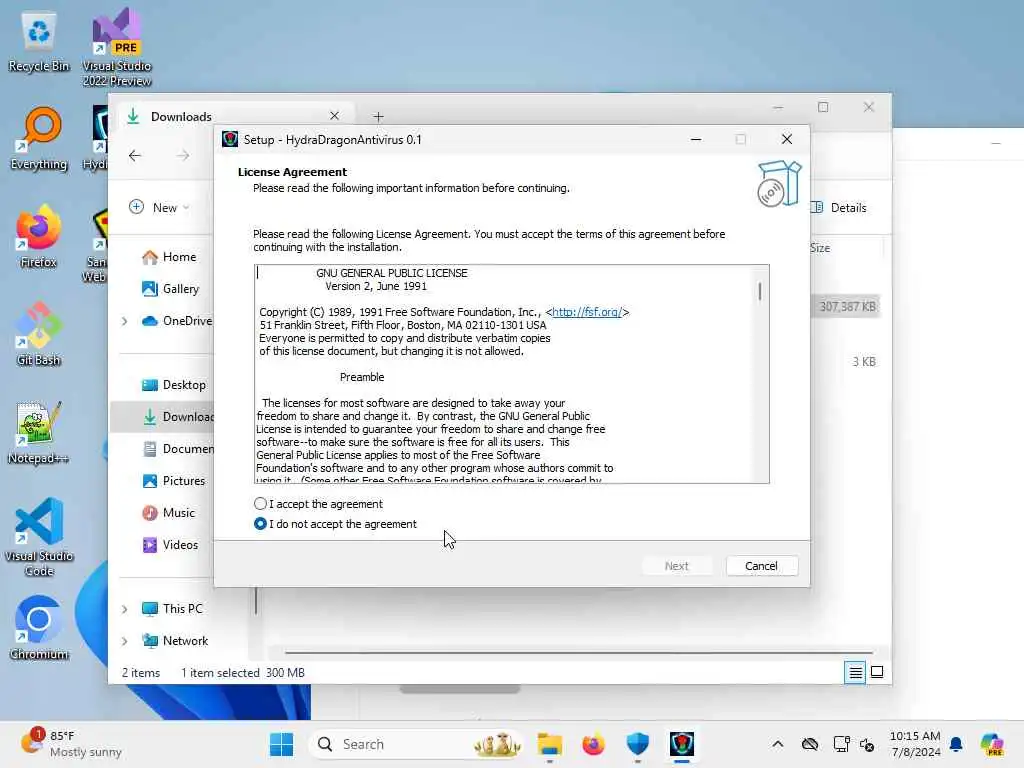Switch Explorer to large thumbnails view
Viewport: 1024px width, 768px height.
(x=877, y=672)
